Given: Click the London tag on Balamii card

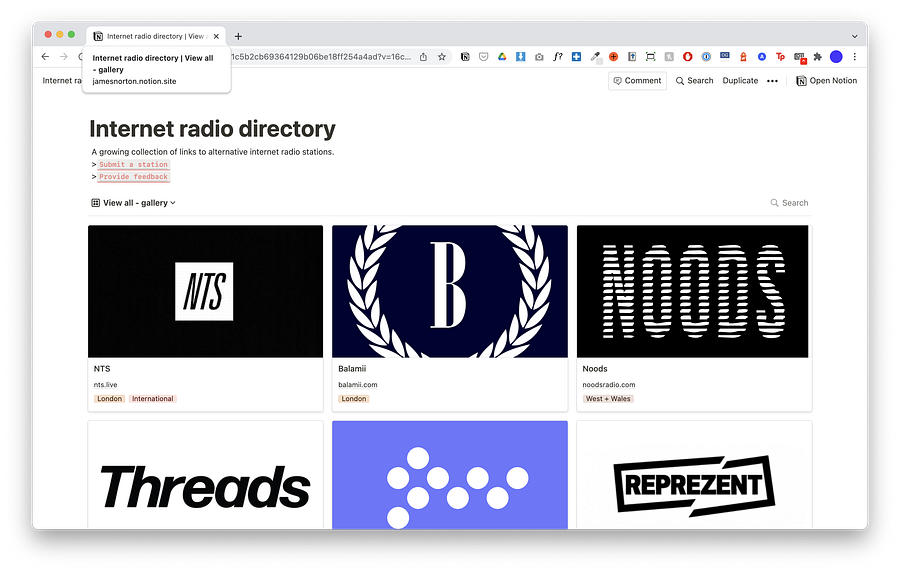Looking at the screenshot, I should (x=354, y=399).
